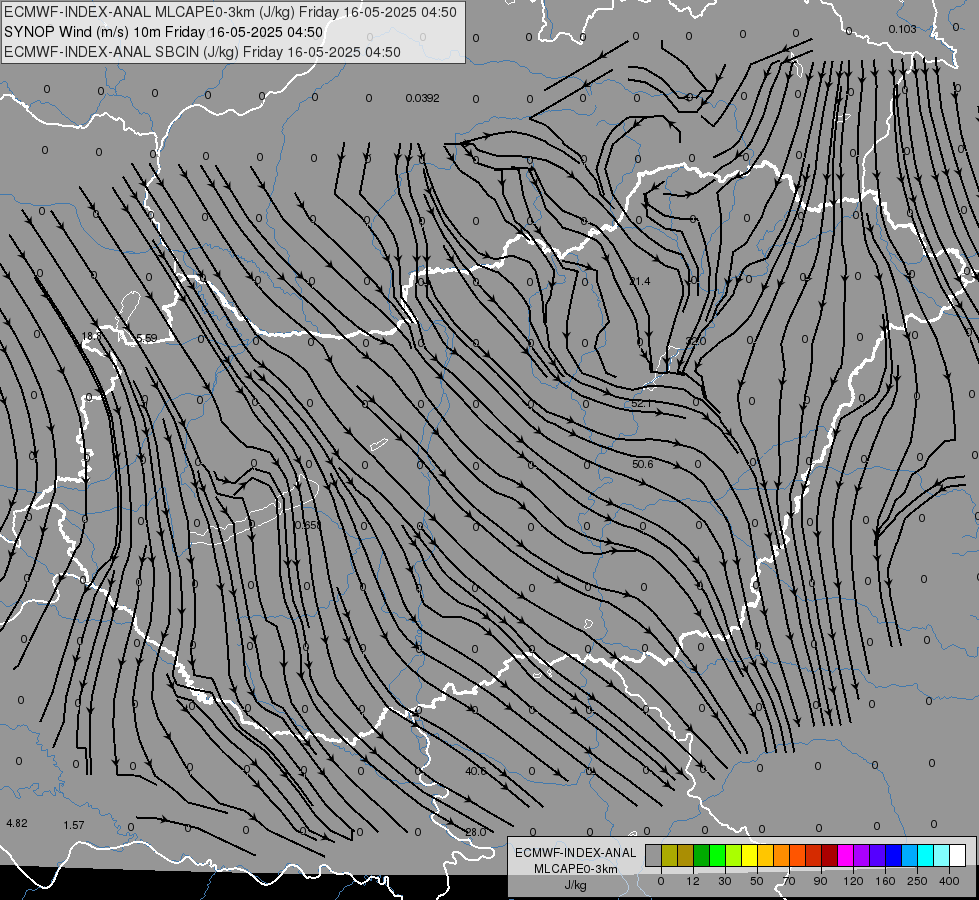
Task: Click legend scale label 250
Action: coord(917,881)
